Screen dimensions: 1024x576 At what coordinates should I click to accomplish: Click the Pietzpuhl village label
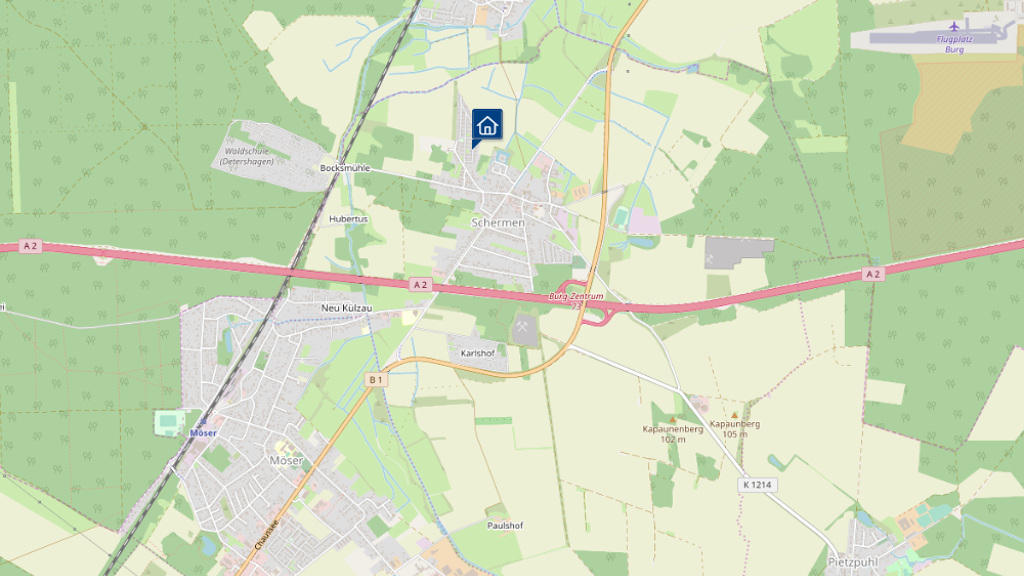tap(853, 562)
